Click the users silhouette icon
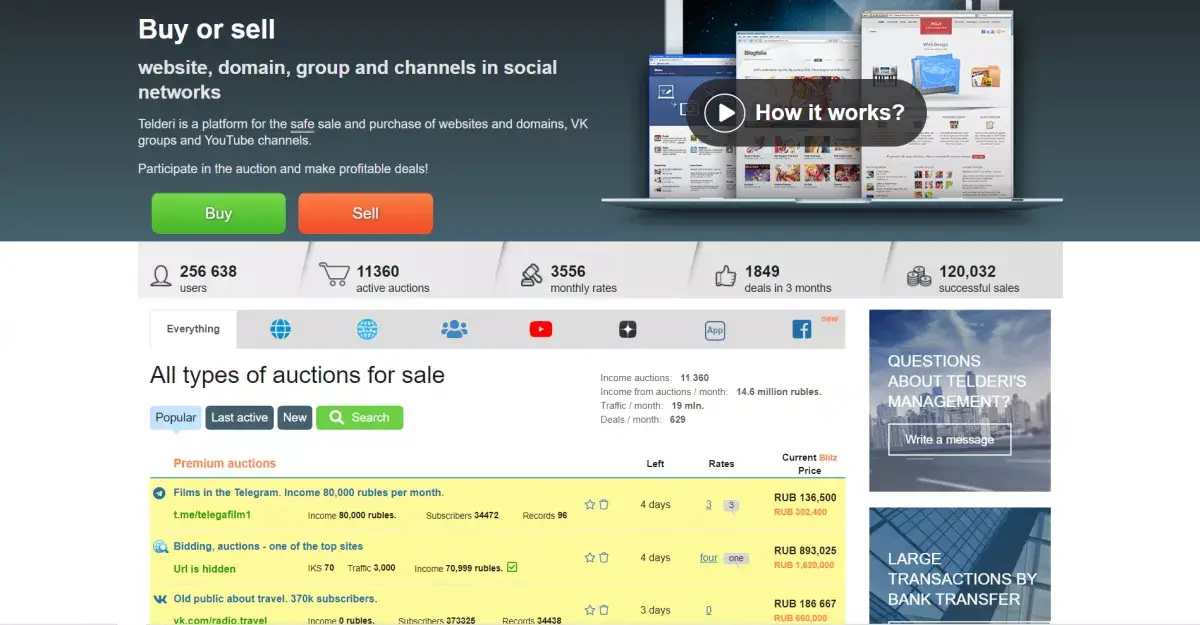The height and width of the screenshot is (625, 1200). 161,276
